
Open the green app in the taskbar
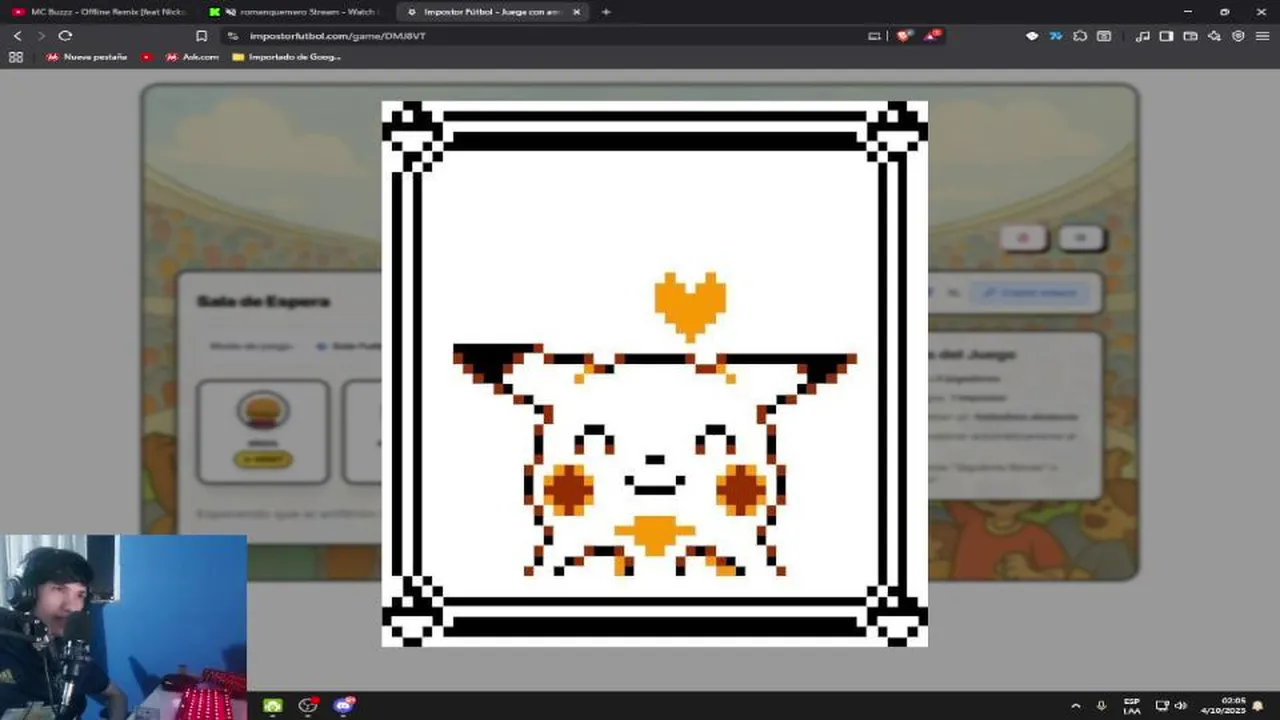pos(273,705)
